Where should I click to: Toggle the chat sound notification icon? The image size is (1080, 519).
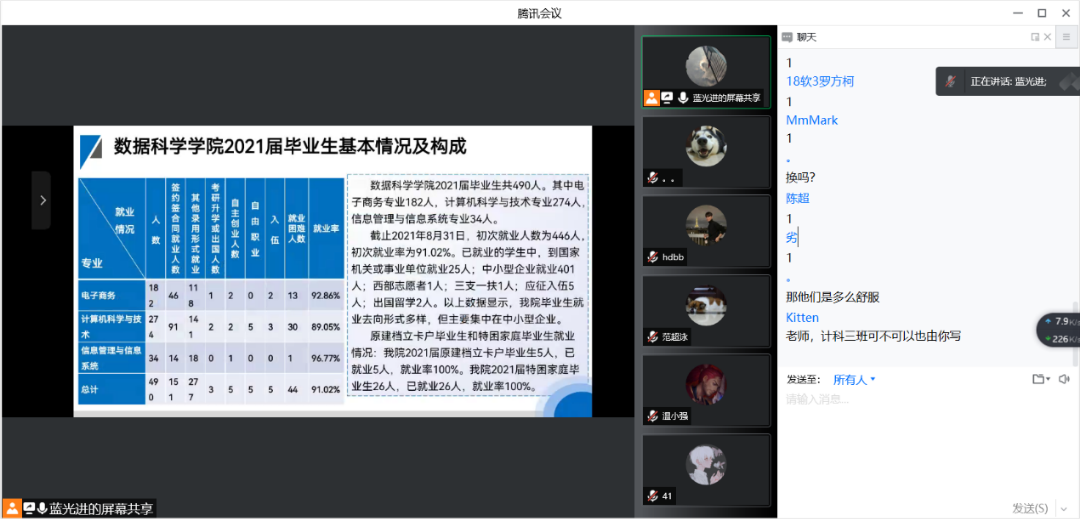1064,379
